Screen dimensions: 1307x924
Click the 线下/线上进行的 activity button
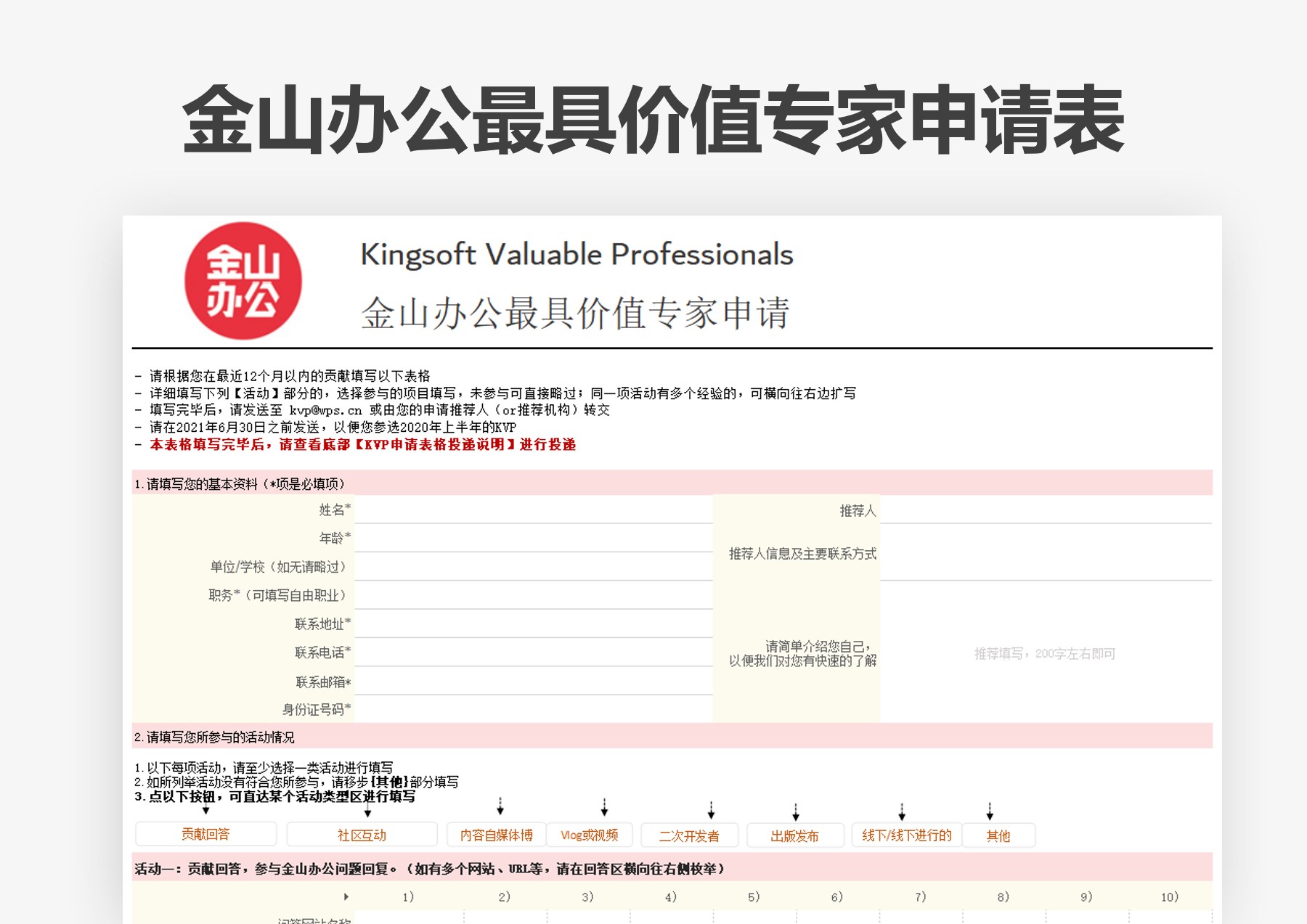pyautogui.click(x=905, y=835)
